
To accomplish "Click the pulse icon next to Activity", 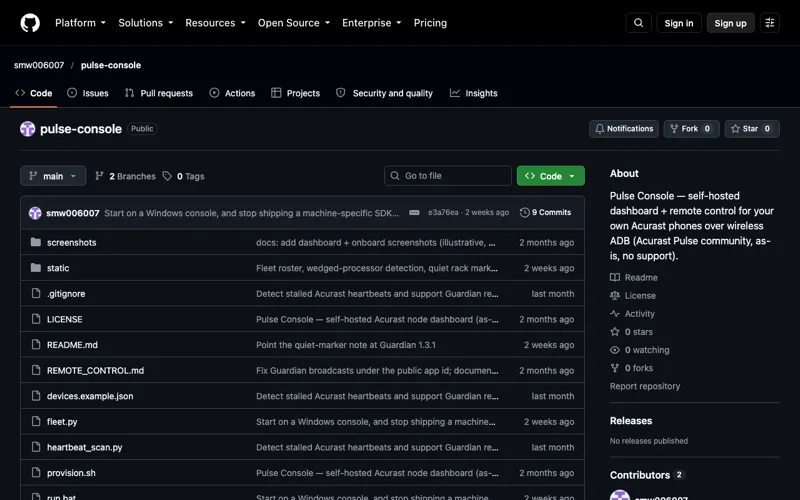I will (x=615, y=314).
